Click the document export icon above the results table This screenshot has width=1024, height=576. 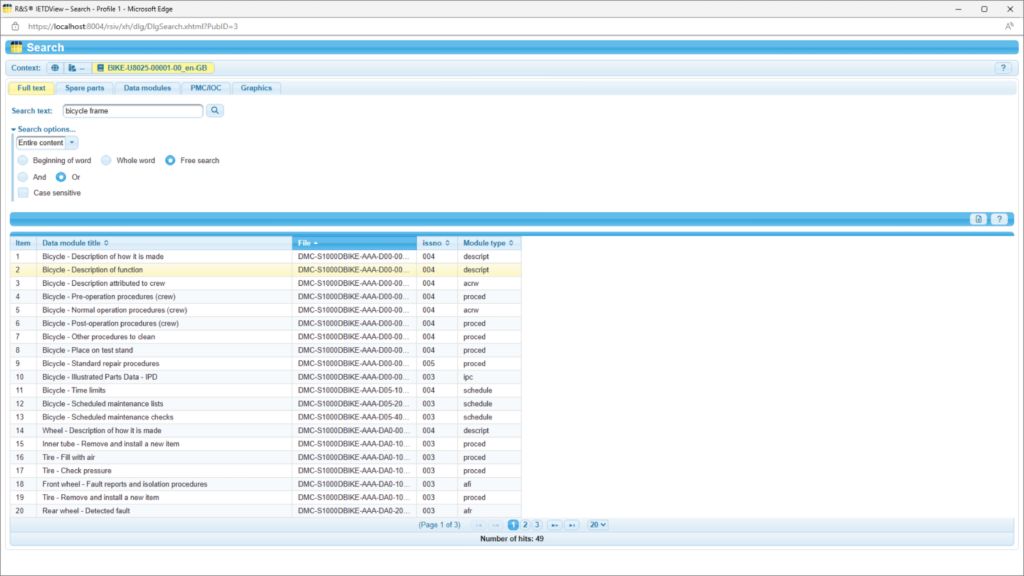[x=979, y=218]
